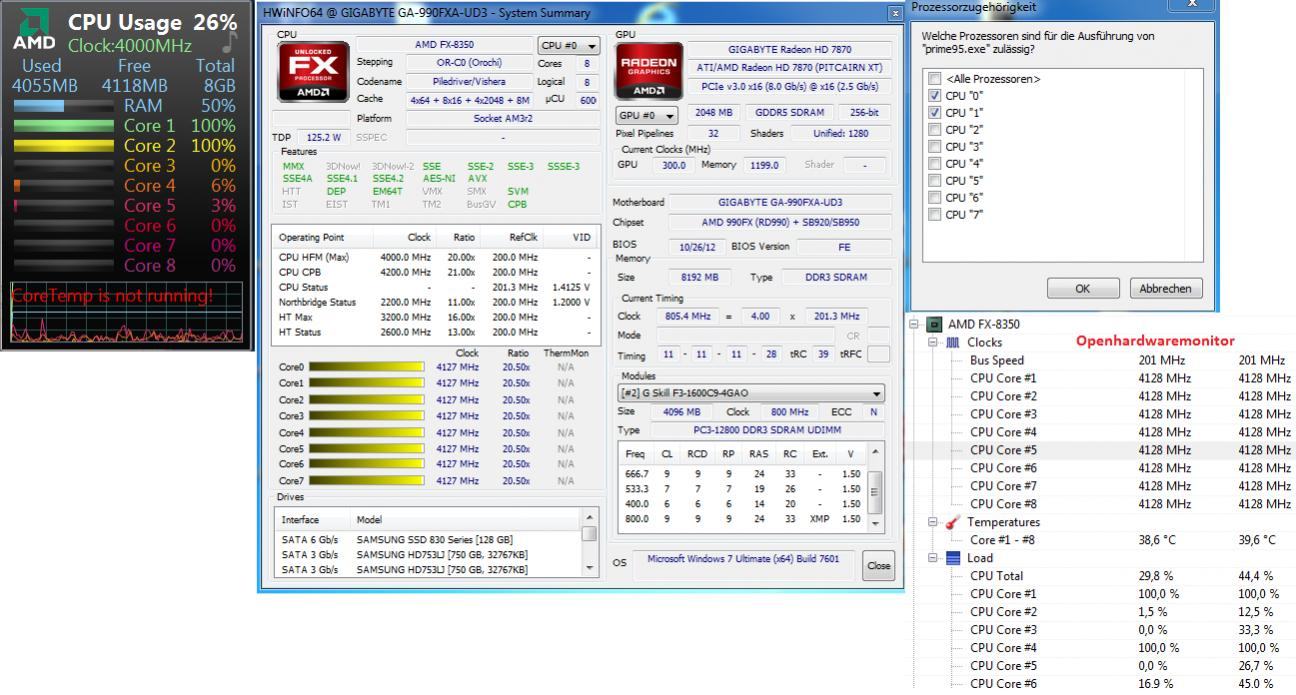Uncheck the CPU "1" checkbox
1296x695 pixels.
[934, 112]
